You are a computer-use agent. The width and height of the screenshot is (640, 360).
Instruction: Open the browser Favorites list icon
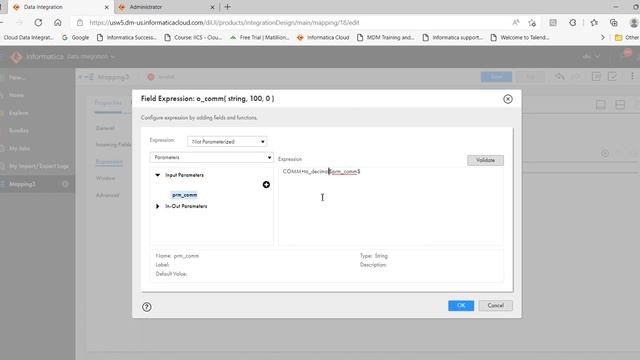594,23
